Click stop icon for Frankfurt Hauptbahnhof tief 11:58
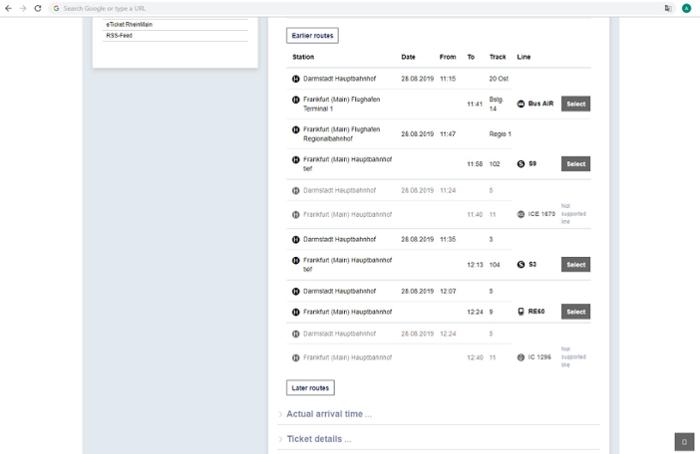This screenshot has height=454, width=700. coord(296,159)
